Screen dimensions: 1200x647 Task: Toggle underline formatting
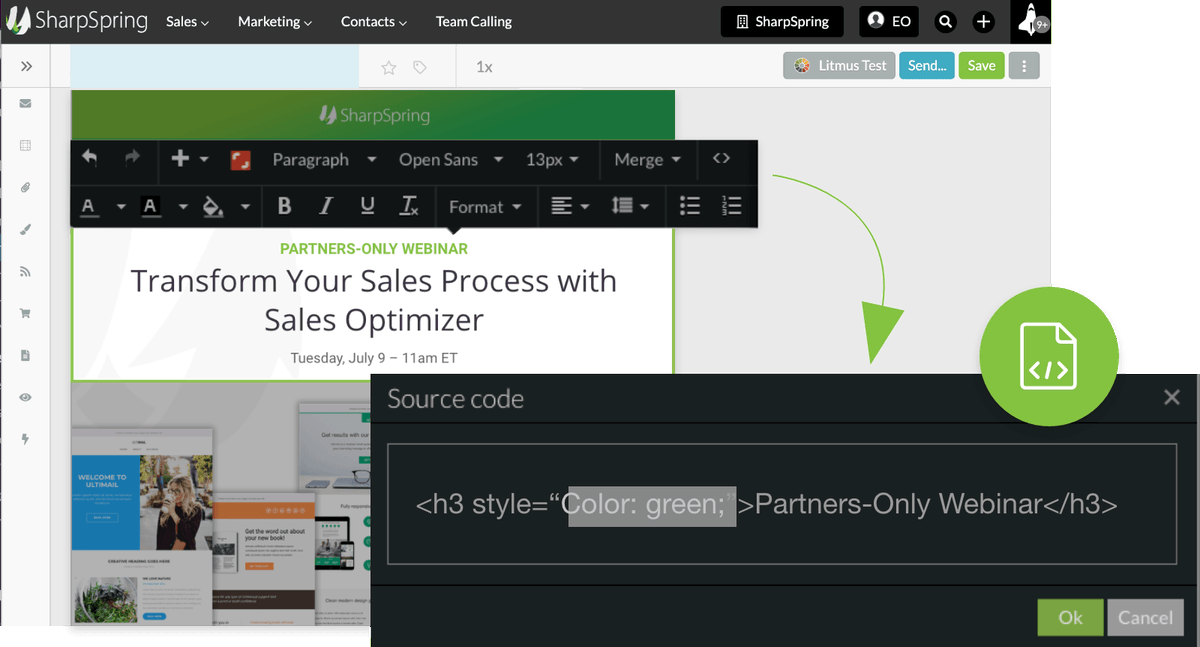tap(367, 206)
